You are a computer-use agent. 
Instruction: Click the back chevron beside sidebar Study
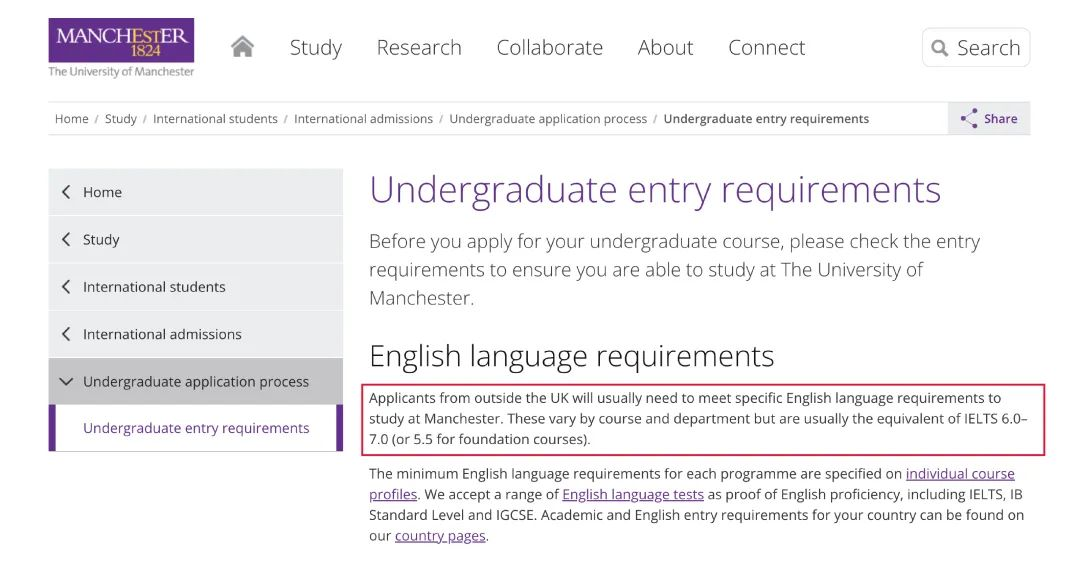click(x=66, y=239)
